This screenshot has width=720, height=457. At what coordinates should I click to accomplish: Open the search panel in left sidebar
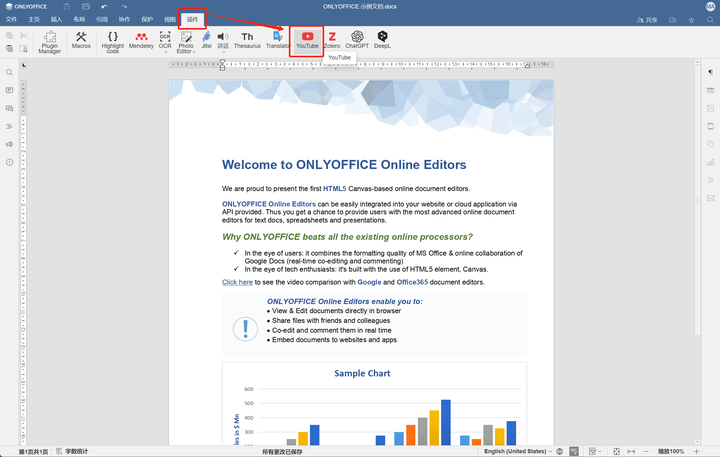click(x=9, y=72)
